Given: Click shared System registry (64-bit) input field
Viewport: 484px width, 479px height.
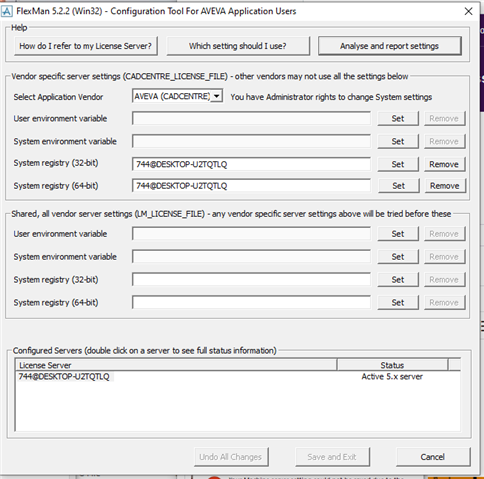Looking at the screenshot, I should point(251,302).
